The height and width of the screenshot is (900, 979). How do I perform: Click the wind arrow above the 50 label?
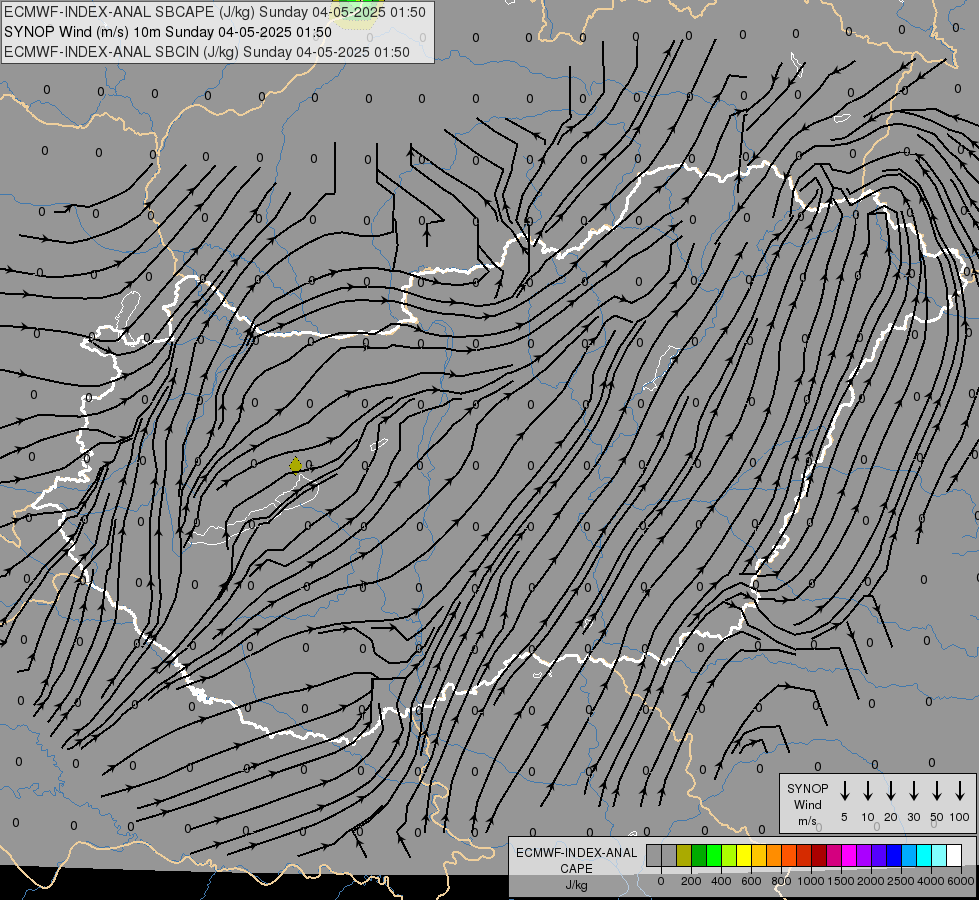click(937, 791)
